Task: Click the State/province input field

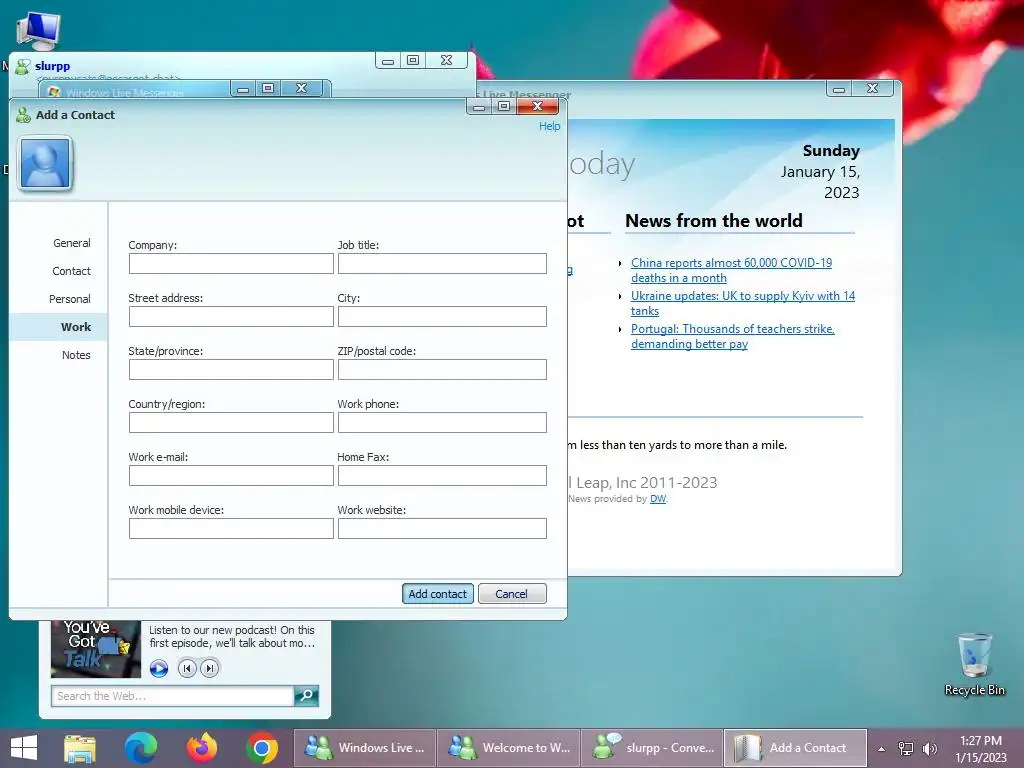Action: coord(231,370)
